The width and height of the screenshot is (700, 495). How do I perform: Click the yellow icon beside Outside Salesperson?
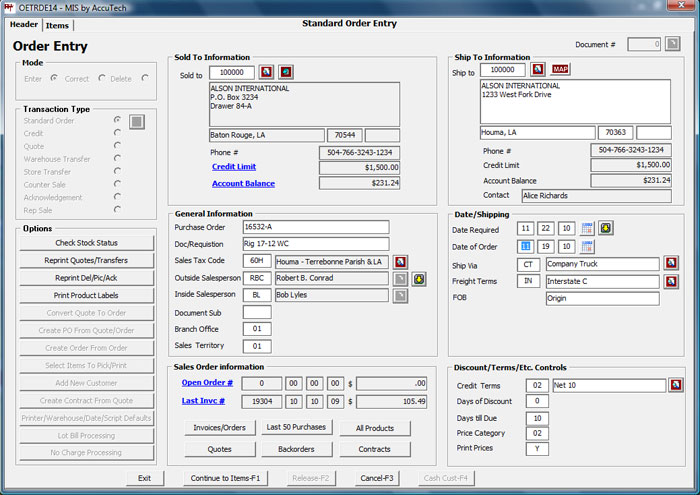(419, 278)
